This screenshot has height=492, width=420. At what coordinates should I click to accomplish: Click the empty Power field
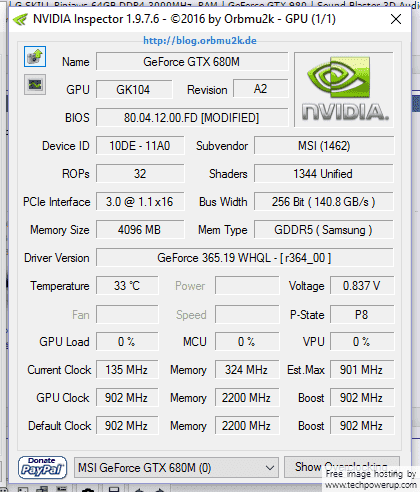[247, 285]
